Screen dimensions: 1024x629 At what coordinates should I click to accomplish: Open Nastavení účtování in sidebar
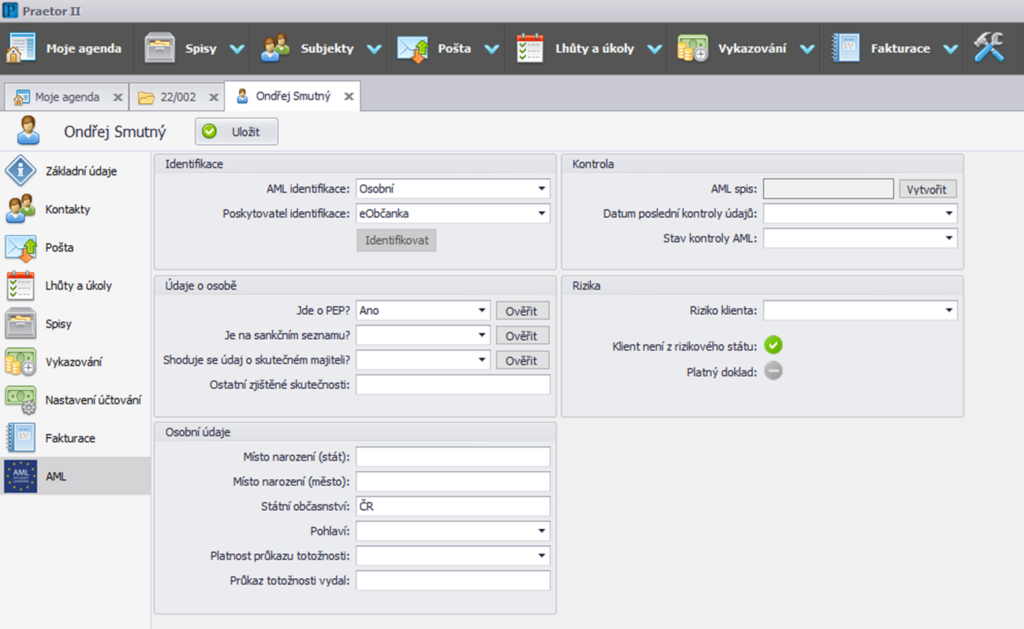pos(92,400)
